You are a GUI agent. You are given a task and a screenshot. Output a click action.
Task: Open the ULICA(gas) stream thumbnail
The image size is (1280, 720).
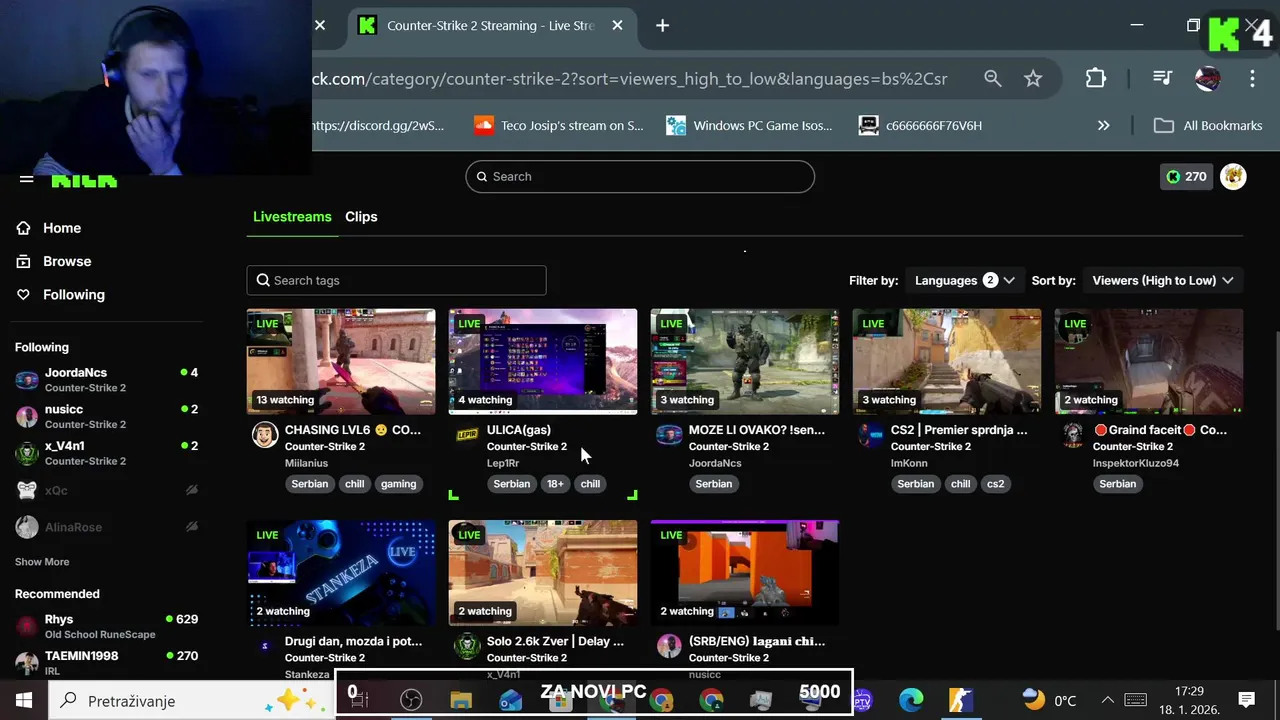click(x=543, y=361)
